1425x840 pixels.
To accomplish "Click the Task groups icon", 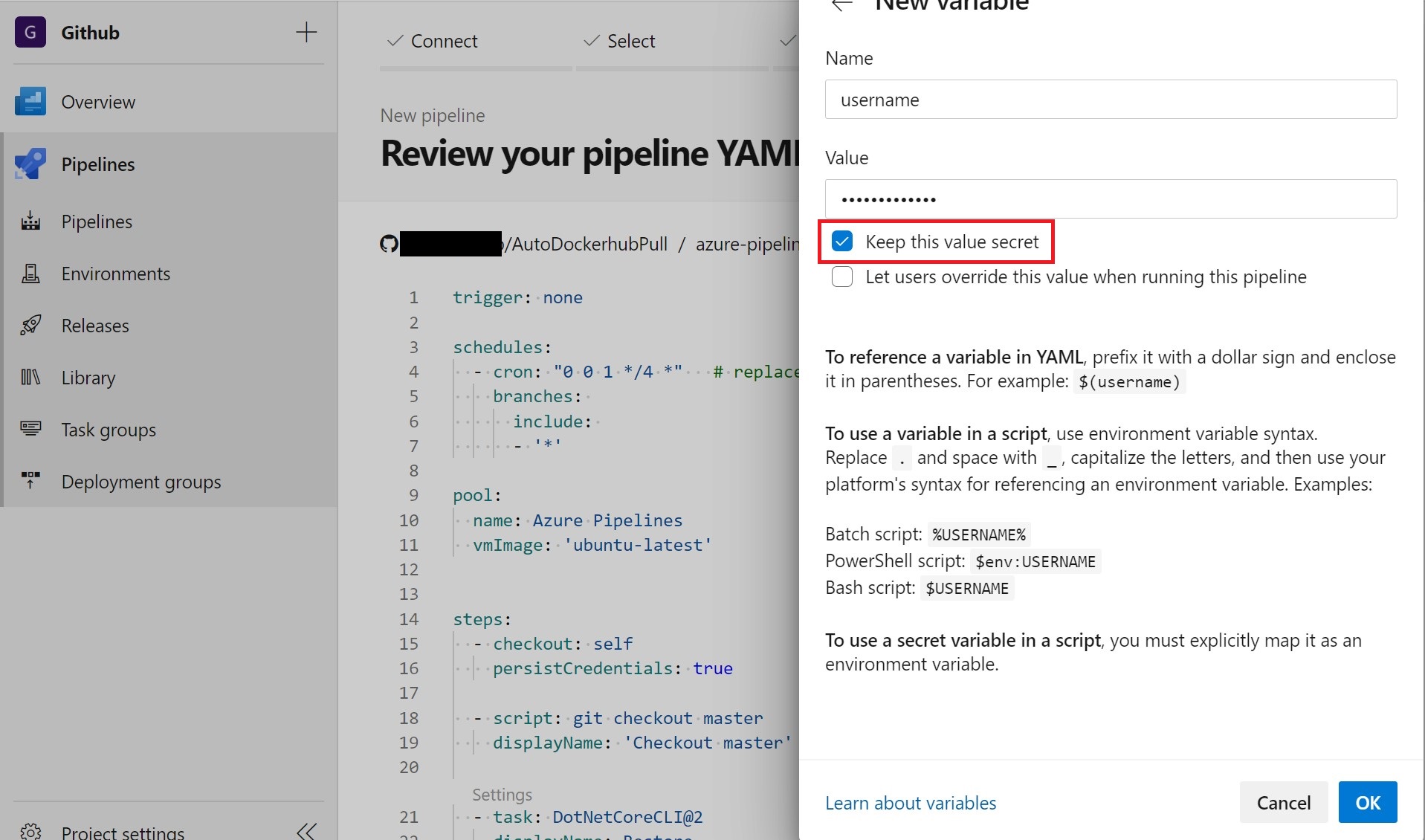I will coord(30,429).
